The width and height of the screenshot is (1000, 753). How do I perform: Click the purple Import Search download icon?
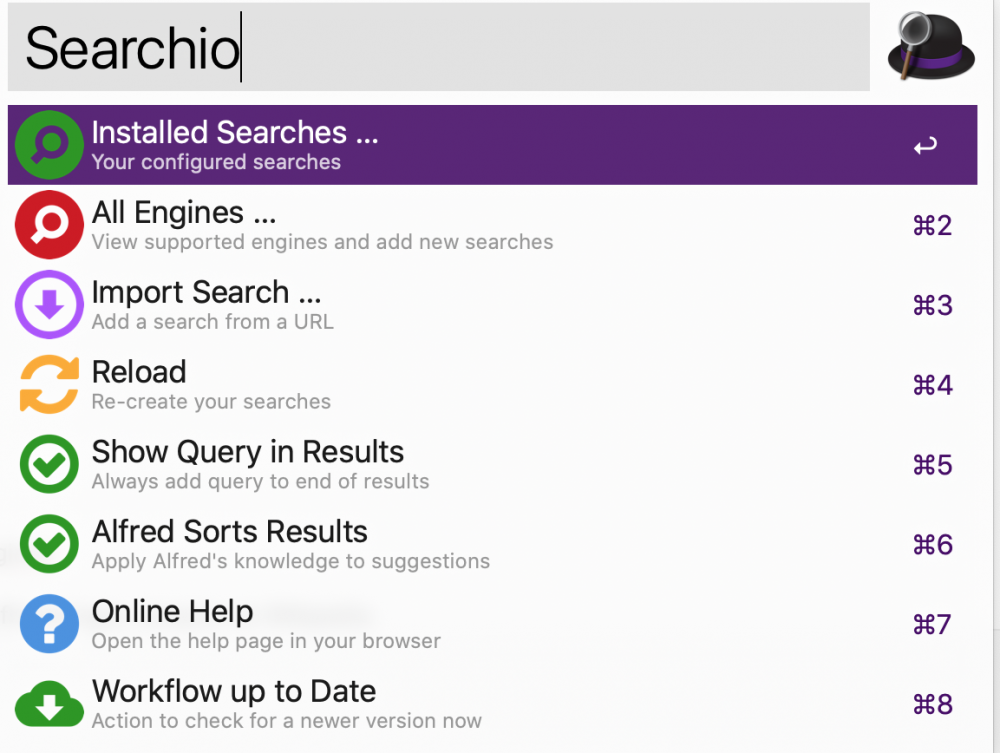click(49, 305)
